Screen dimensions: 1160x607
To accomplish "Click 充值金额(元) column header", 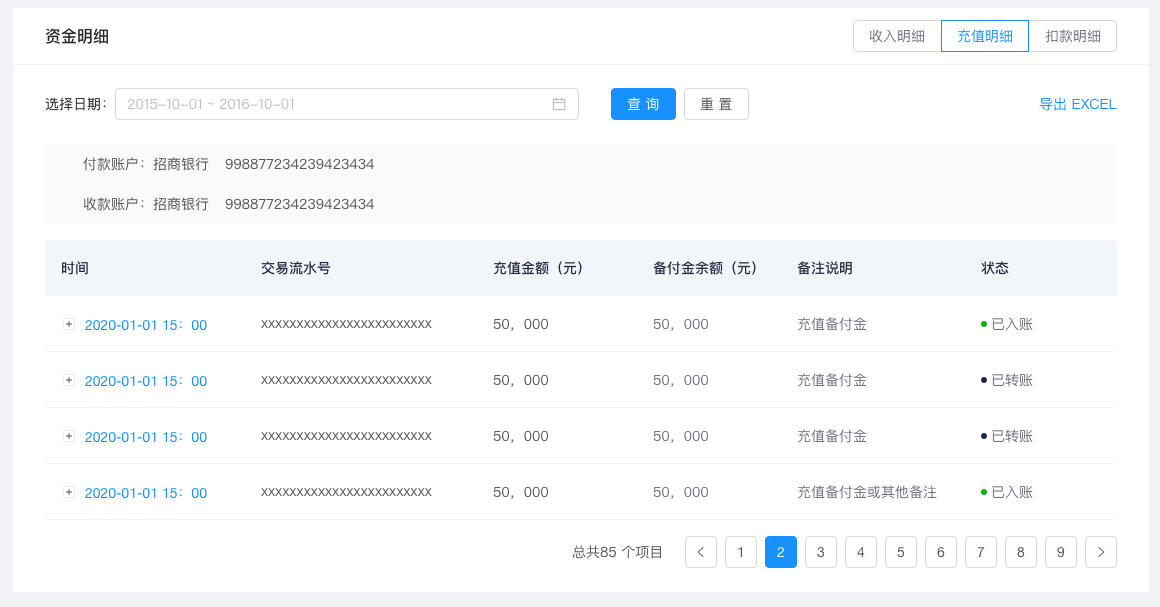I will 538,268.
